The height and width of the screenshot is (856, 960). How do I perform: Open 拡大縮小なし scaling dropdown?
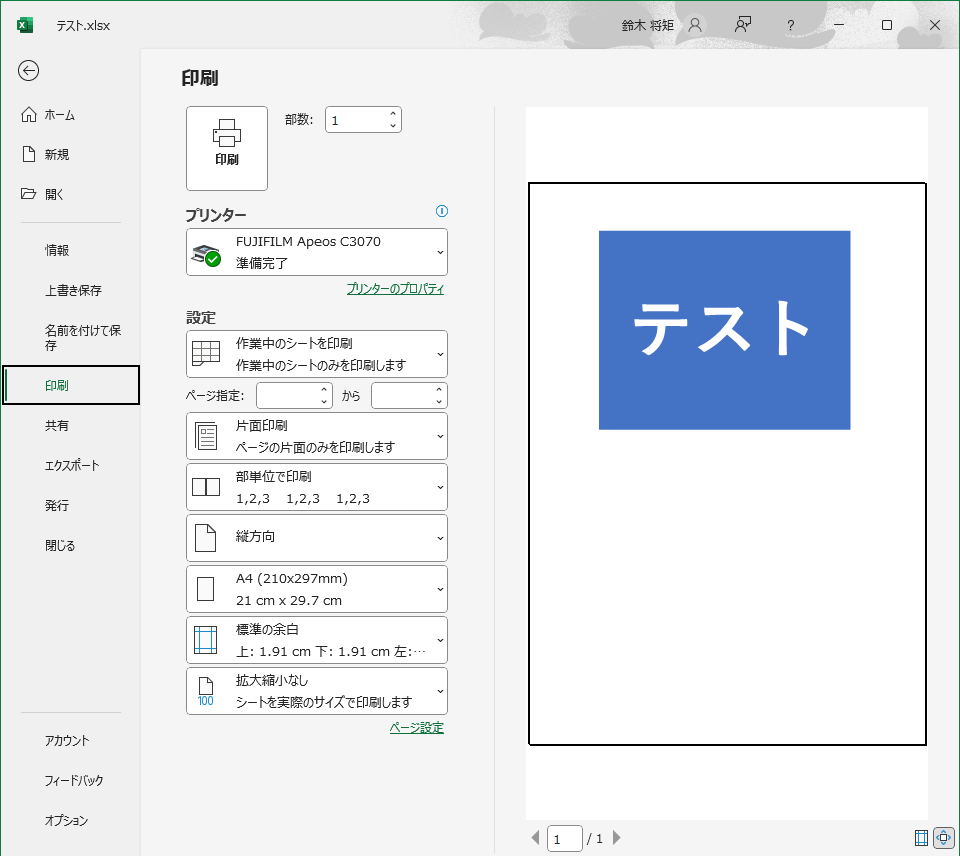point(317,691)
